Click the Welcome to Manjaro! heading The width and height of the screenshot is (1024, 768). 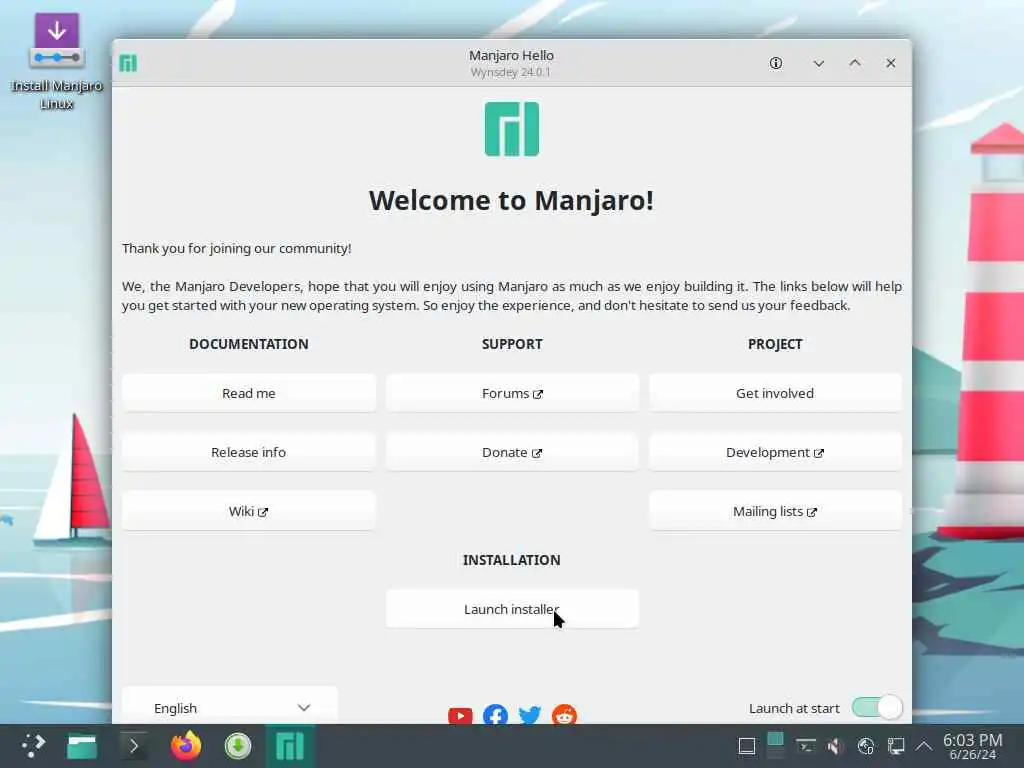(x=511, y=200)
